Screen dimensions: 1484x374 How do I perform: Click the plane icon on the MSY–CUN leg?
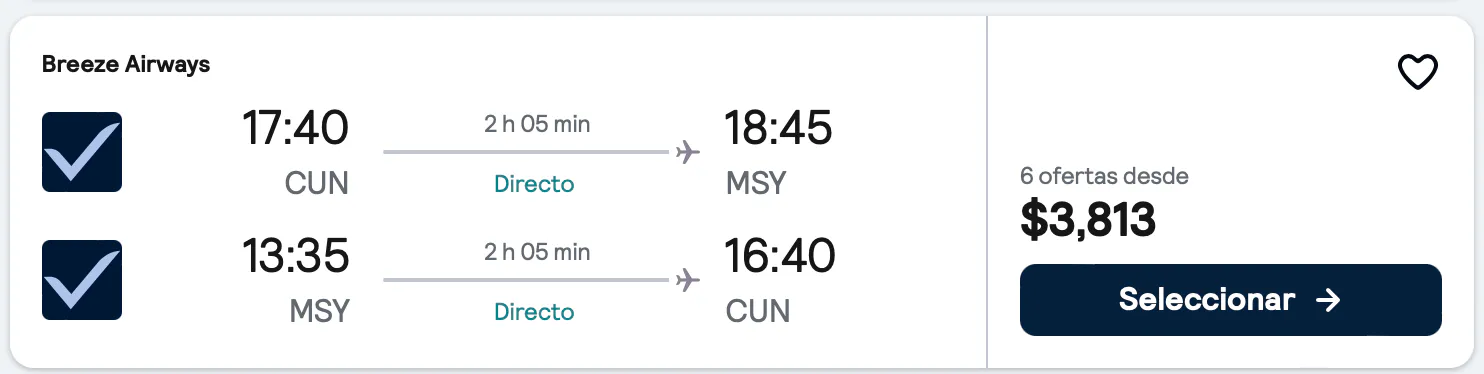point(687,280)
